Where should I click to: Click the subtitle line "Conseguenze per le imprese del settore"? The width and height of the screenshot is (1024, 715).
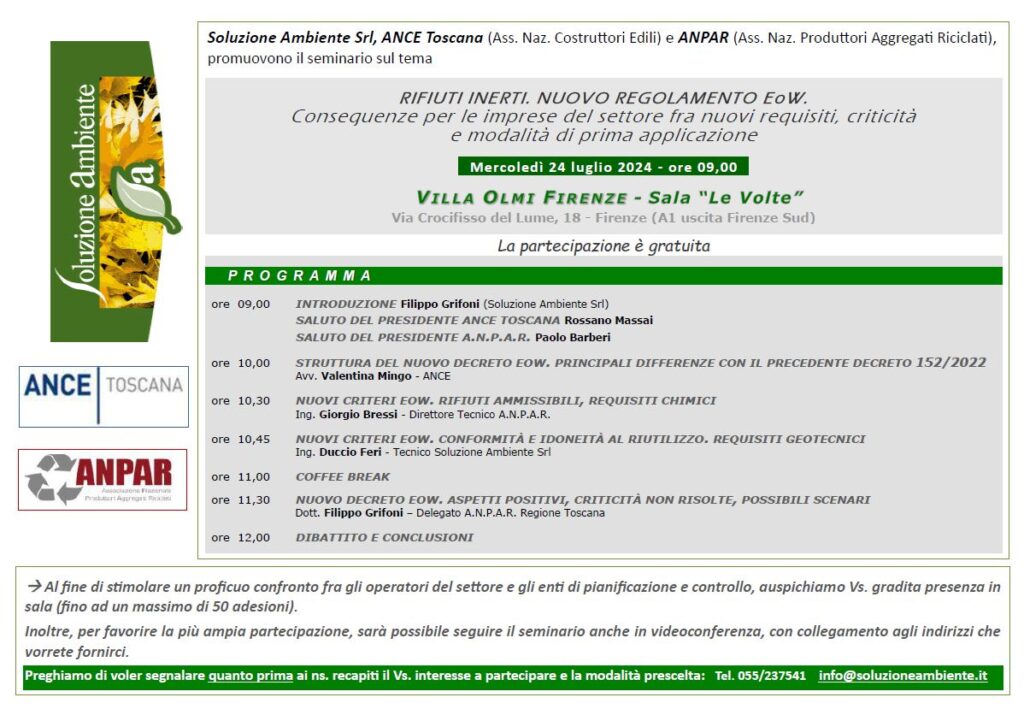pyautogui.click(x=603, y=116)
